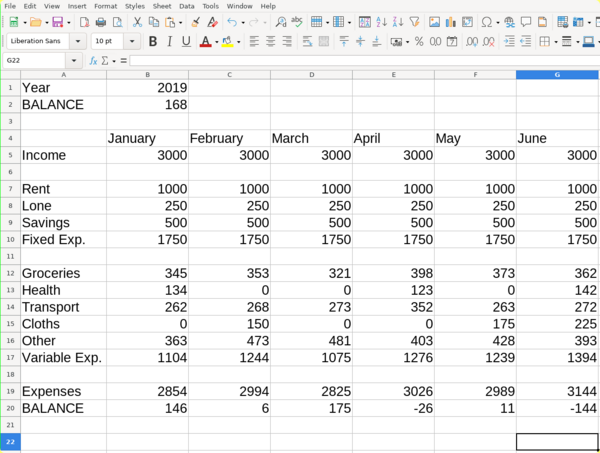
Task: Click the Save document icon
Action: pos(57,22)
